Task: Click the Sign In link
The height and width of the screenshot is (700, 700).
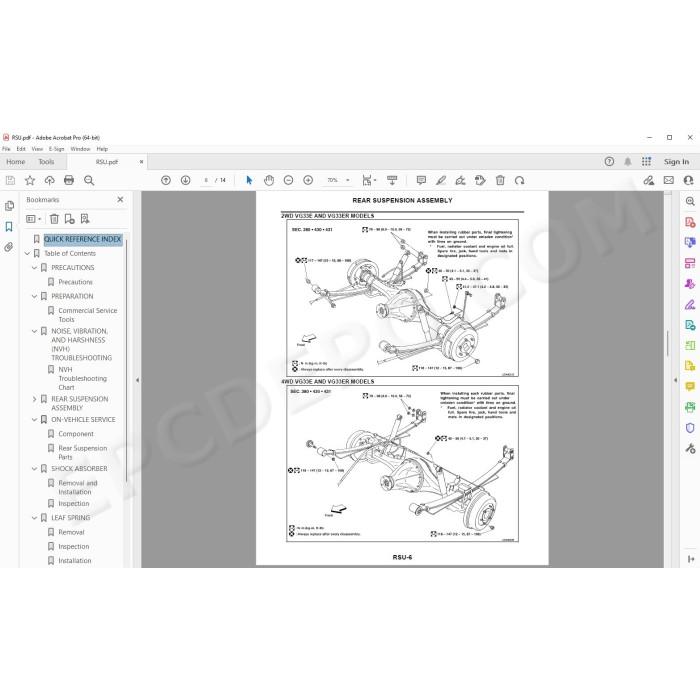Action: pos(676,162)
